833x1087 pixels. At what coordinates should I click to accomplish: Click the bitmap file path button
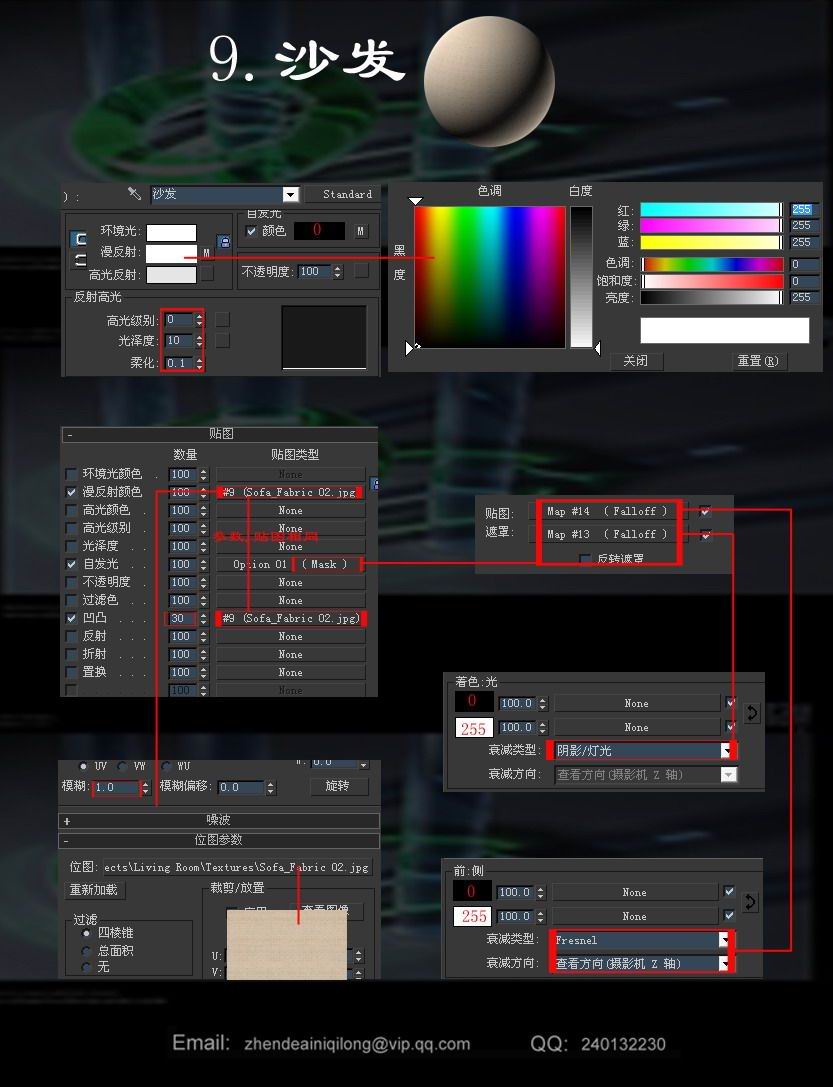click(238, 867)
